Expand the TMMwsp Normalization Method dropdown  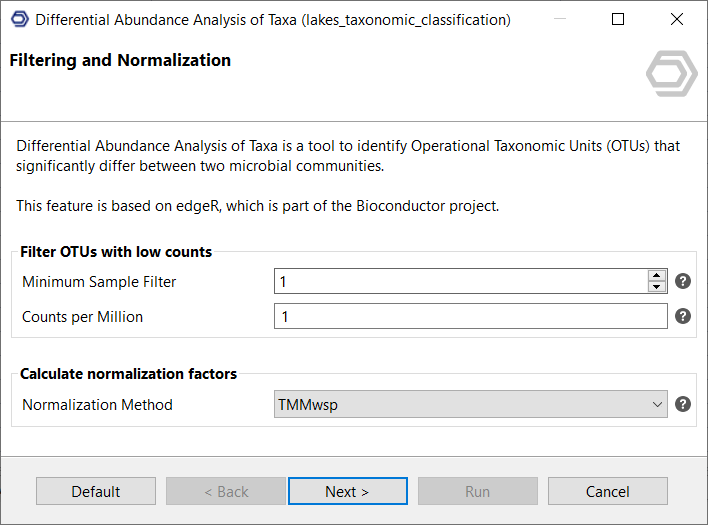click(x=470, y=405)
